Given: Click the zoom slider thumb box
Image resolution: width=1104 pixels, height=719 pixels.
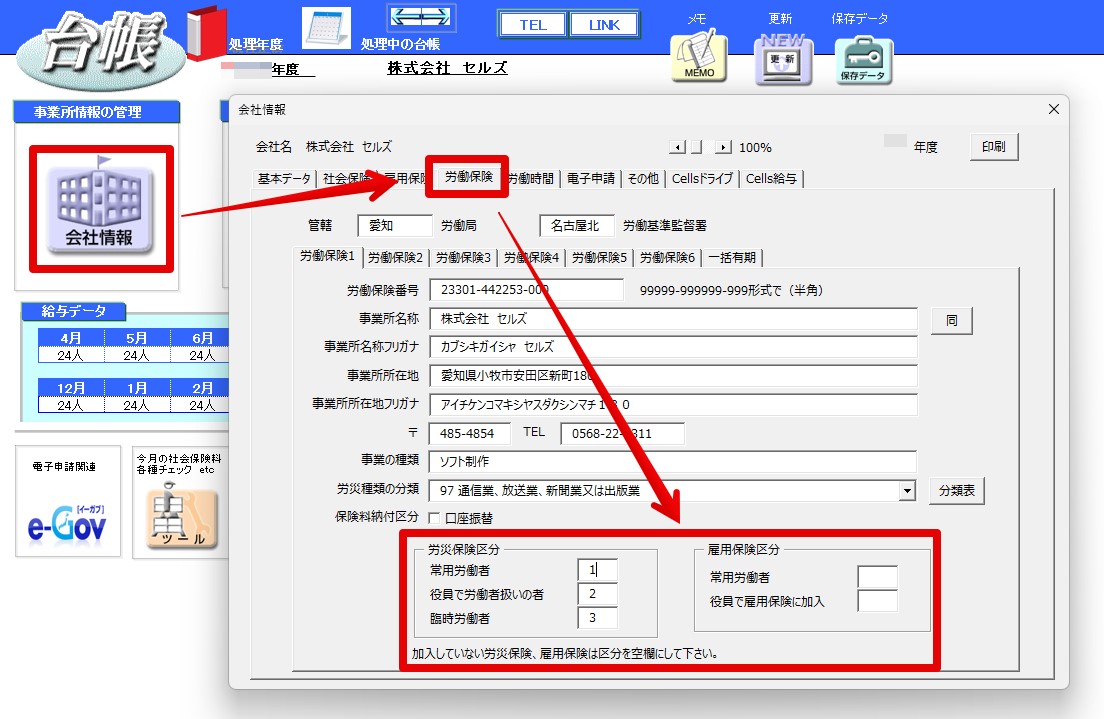Looking at the screenshot, I should [x=696, y=147].
